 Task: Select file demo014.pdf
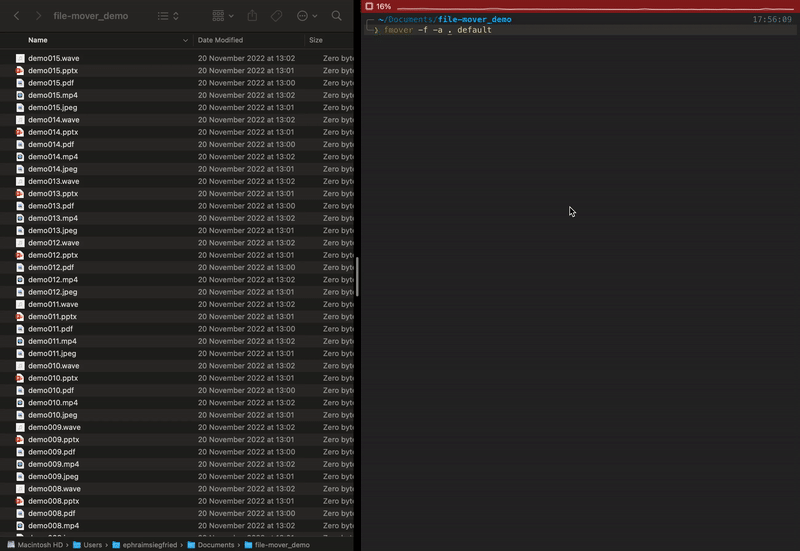click(x=51, y=144)
